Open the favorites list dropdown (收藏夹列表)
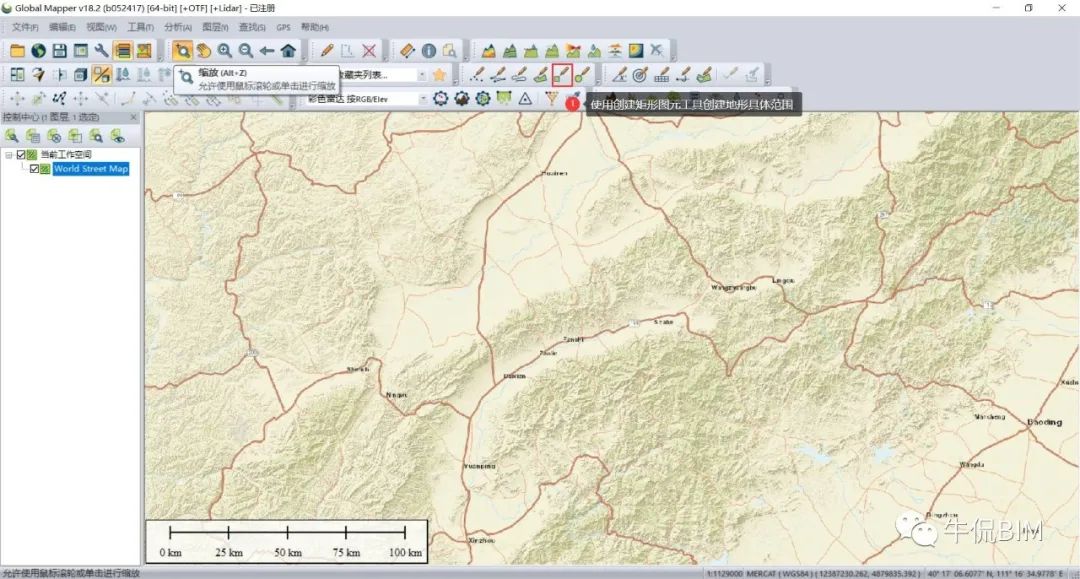The height and width of the screenshot is (579, 1080). 422,74
